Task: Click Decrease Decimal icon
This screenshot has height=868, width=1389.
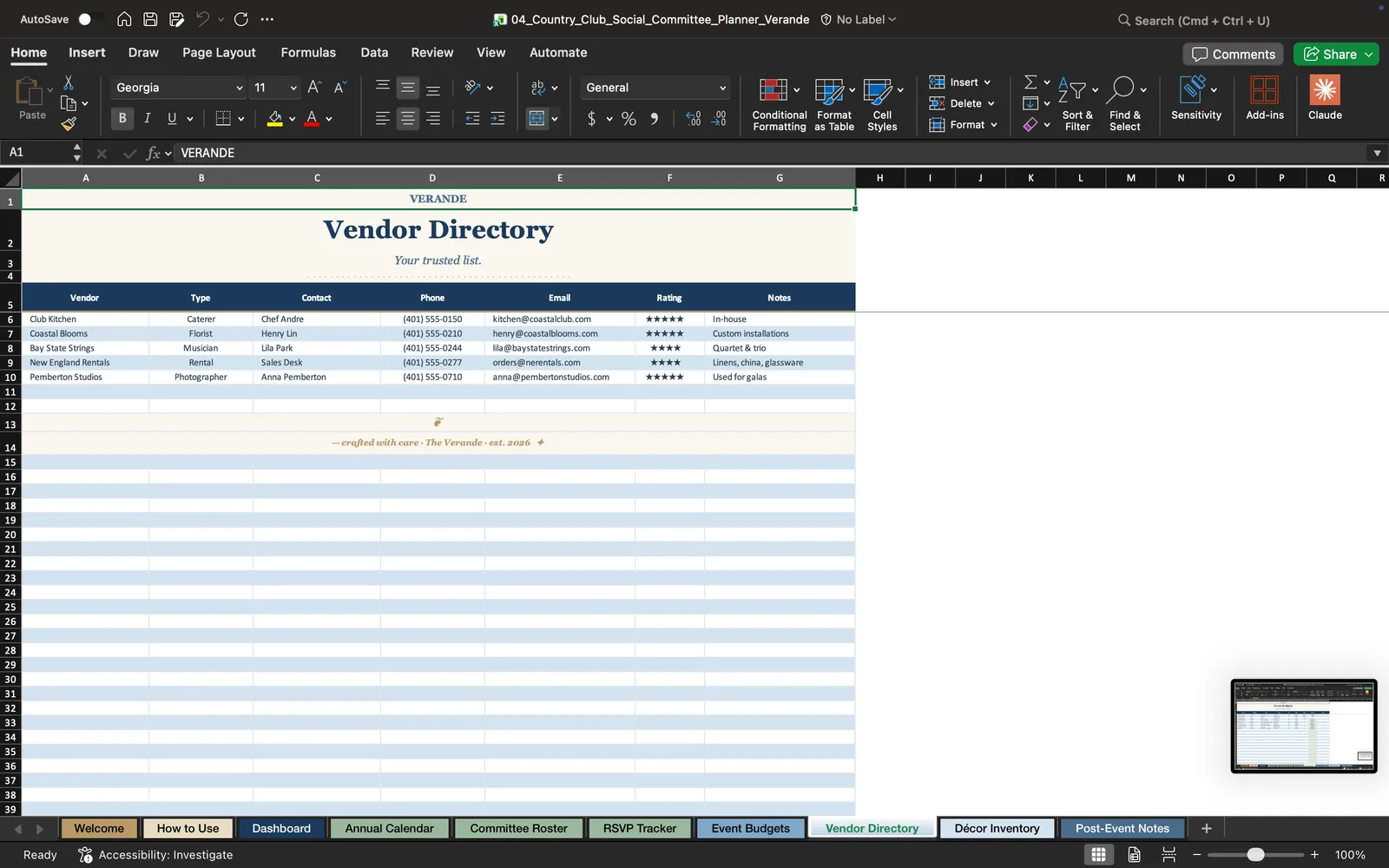Action: (x=719, y=118)
